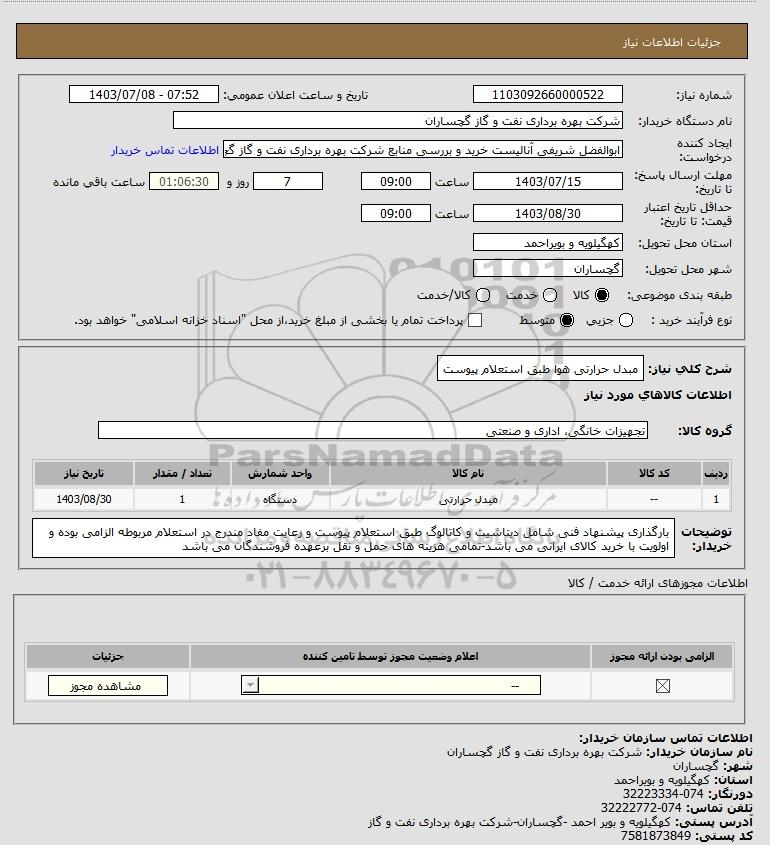Click the postal code 7581873849
The image size is (770, 845).
[656, 836]
